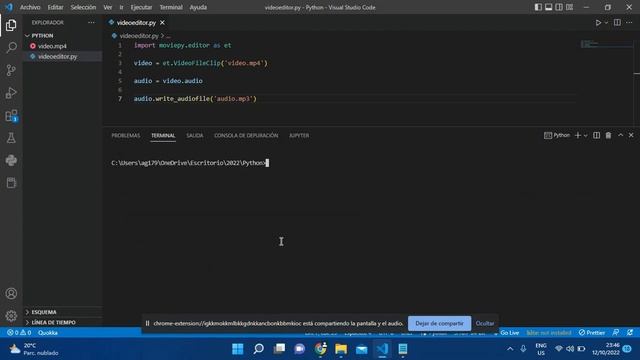Open the Explorer view in activity bar

point(11,25)
